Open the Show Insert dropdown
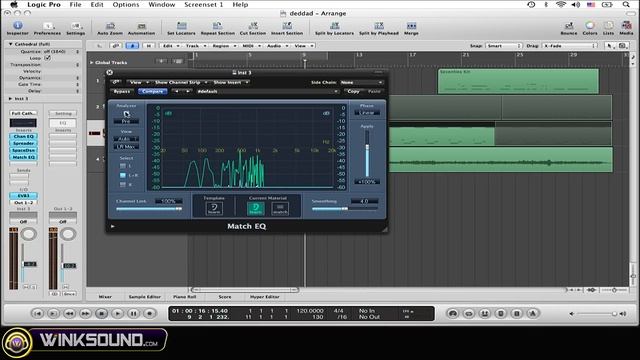Screen dimensions: 640x360 click(230, 82)
